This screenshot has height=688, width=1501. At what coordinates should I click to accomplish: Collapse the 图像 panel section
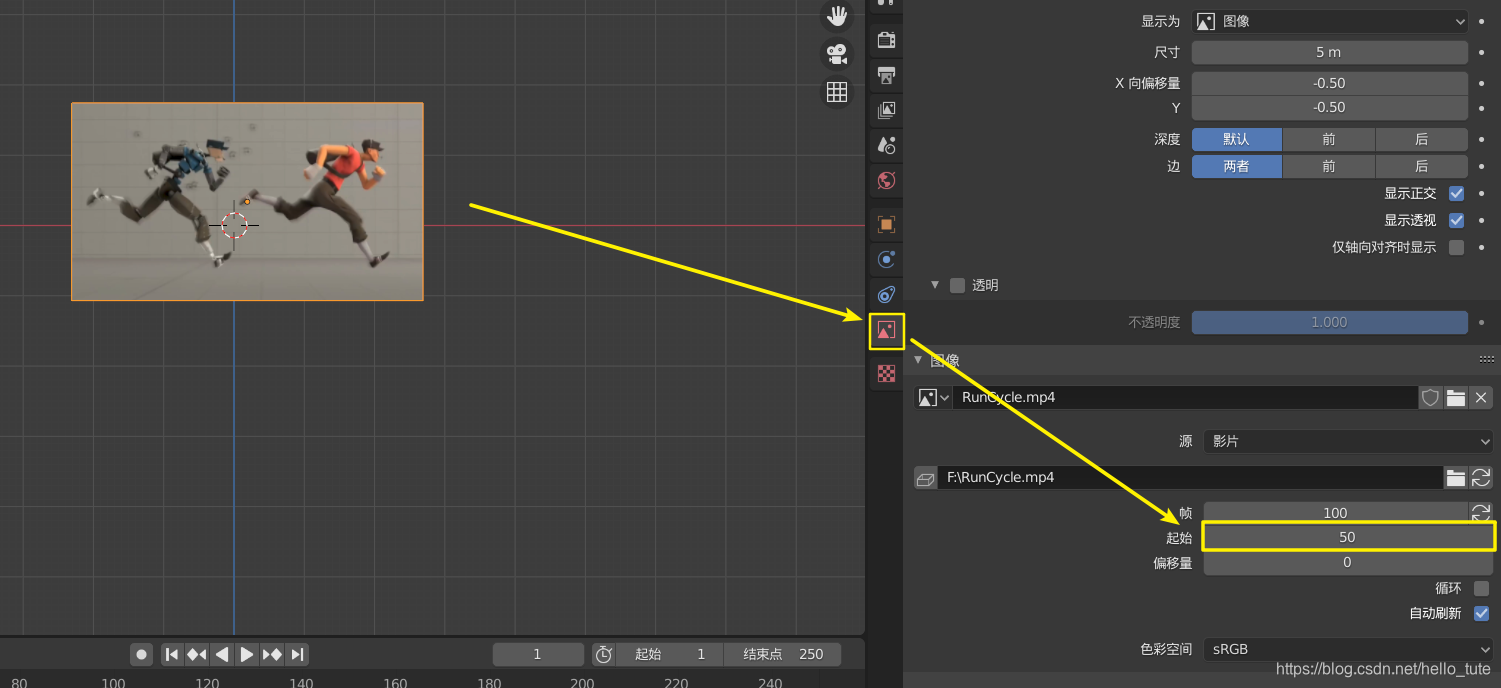pyautogui.click(x=917, y=360)
